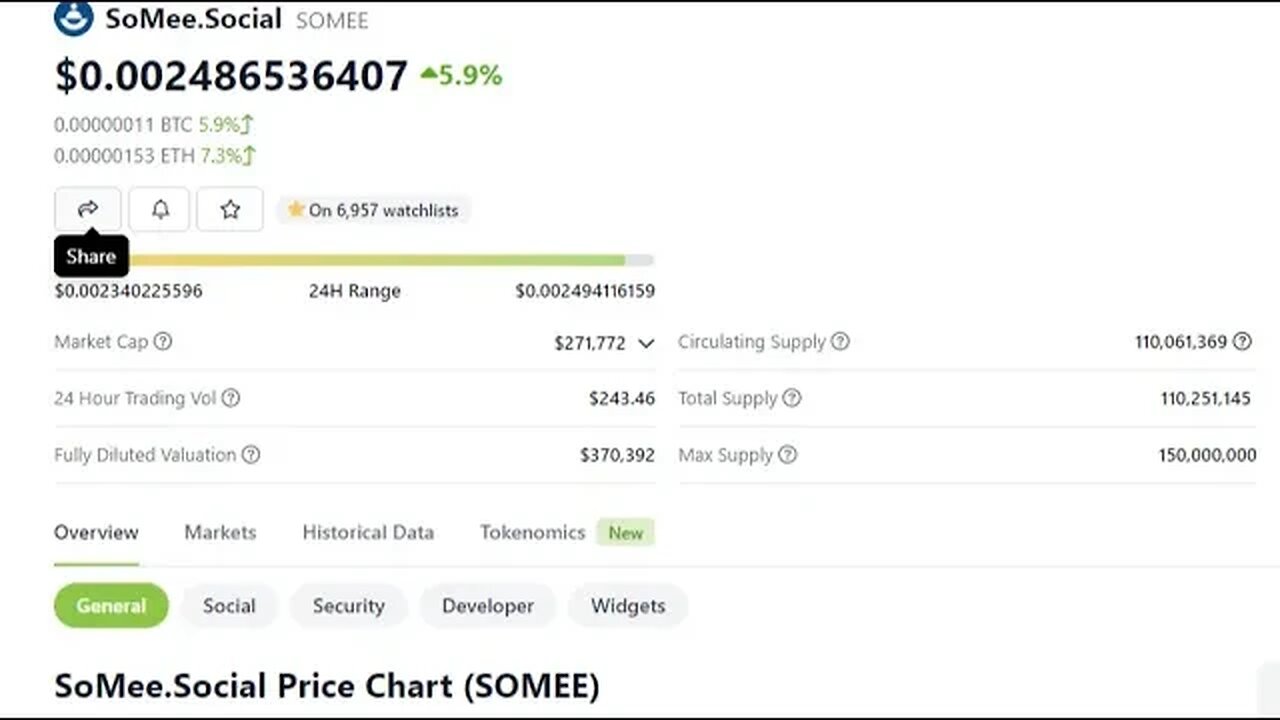Switch to the Markets tab
Image resolution: width=1280 pixels, height=720 pixels.
coord(220,532)
